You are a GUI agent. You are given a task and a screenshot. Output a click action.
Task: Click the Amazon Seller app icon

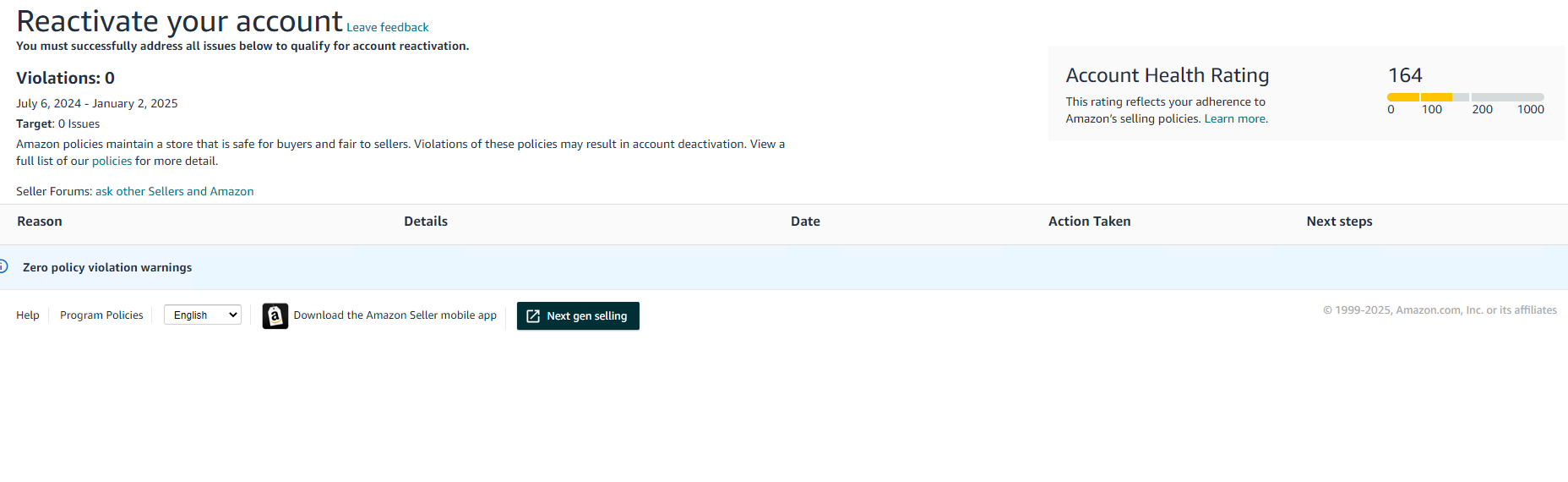click(x=275, y=315)
